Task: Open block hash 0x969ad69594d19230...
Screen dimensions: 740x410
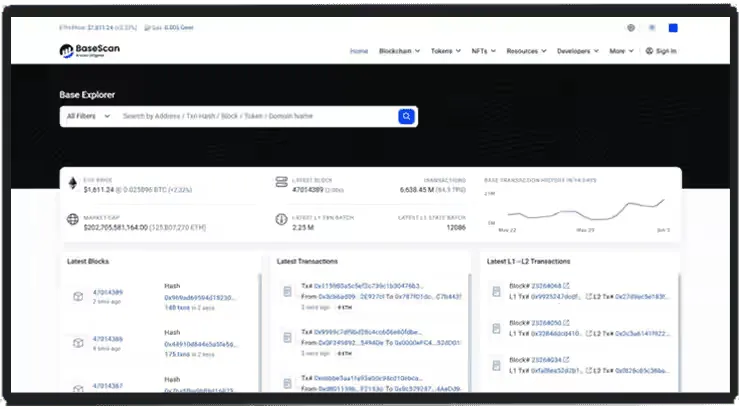Action: [x=200, y=298]
